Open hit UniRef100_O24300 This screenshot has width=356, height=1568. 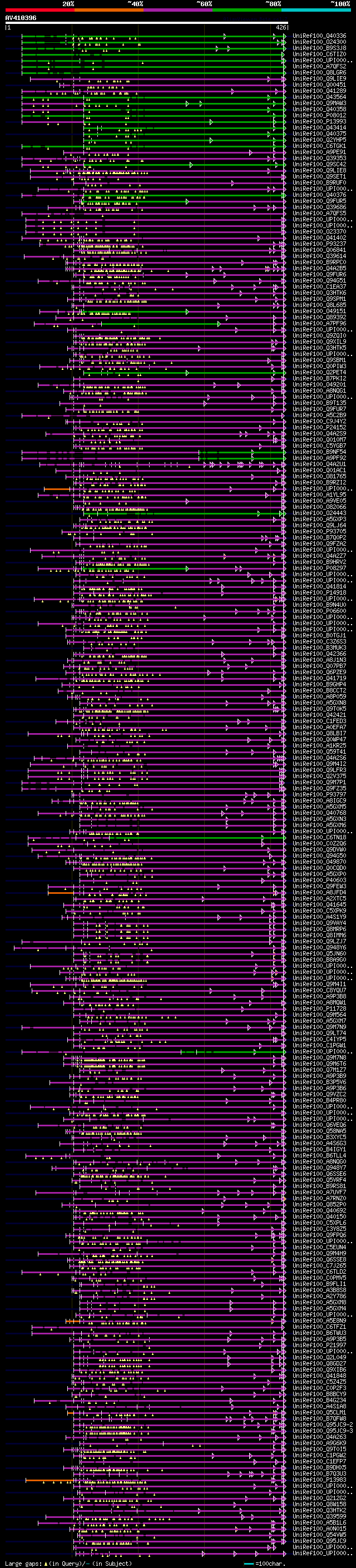click(x=319, y=42)
